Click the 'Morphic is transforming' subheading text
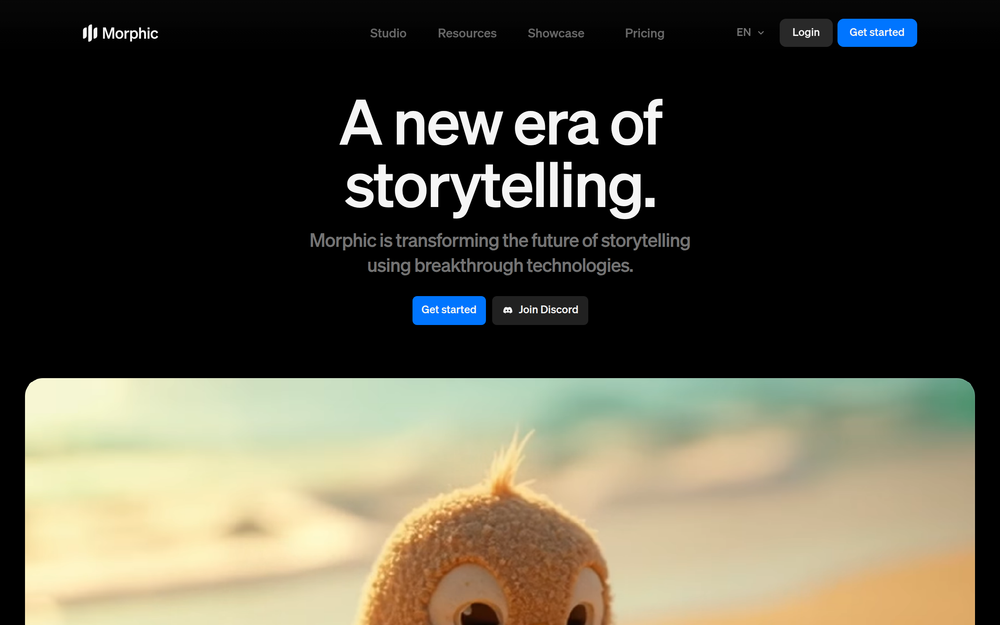Image resolution: width=1000 pixels, height=625 pixels. tap(500, 253)
